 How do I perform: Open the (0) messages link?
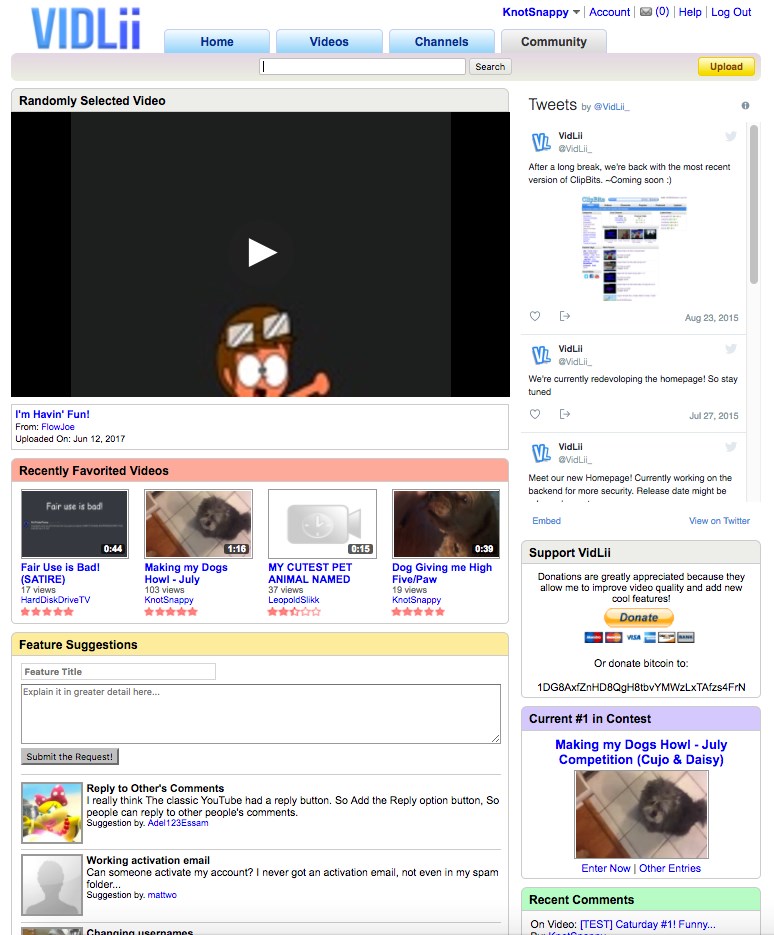tap(662, 12)
